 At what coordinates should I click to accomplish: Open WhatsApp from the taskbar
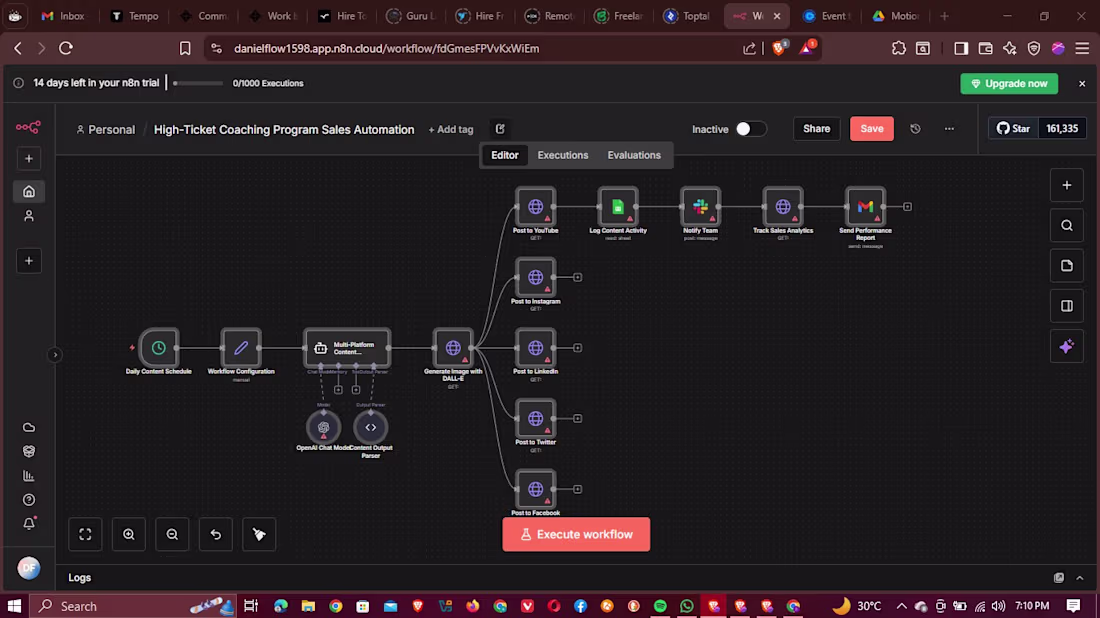pos(687,606)
